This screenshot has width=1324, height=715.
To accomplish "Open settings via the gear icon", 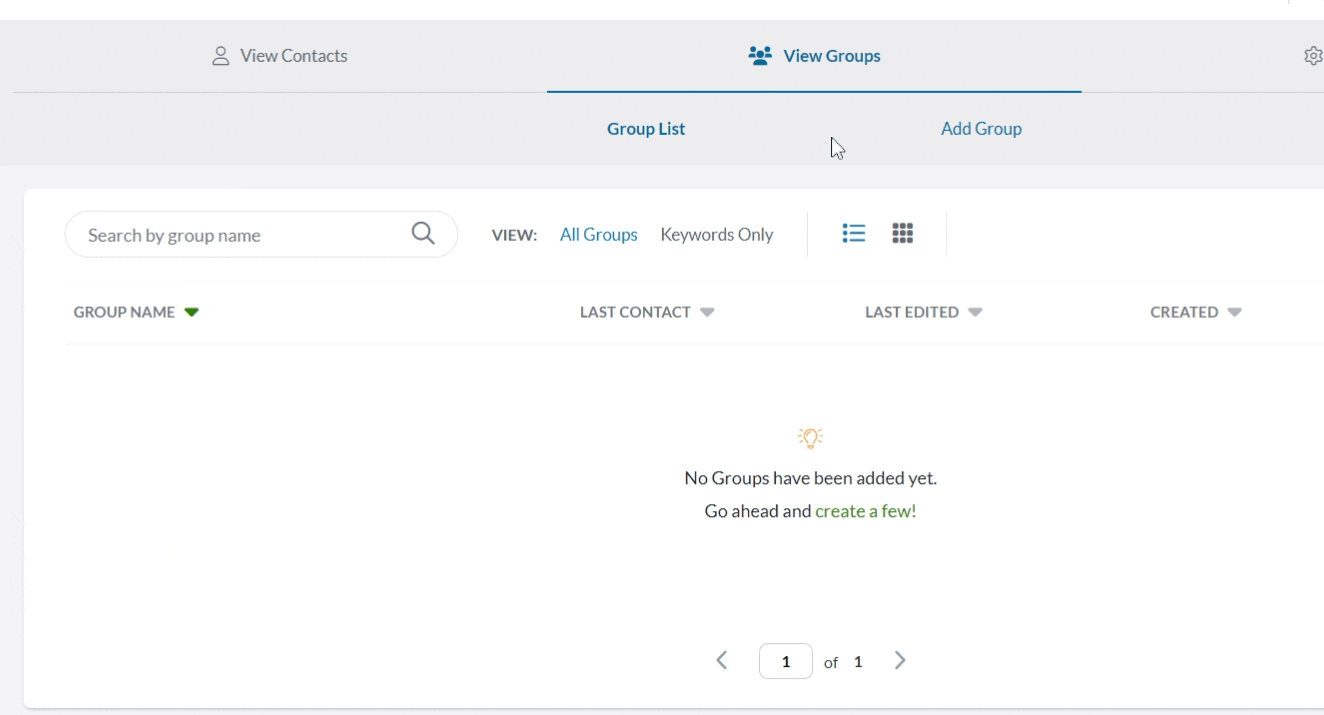I will 1313,56.
